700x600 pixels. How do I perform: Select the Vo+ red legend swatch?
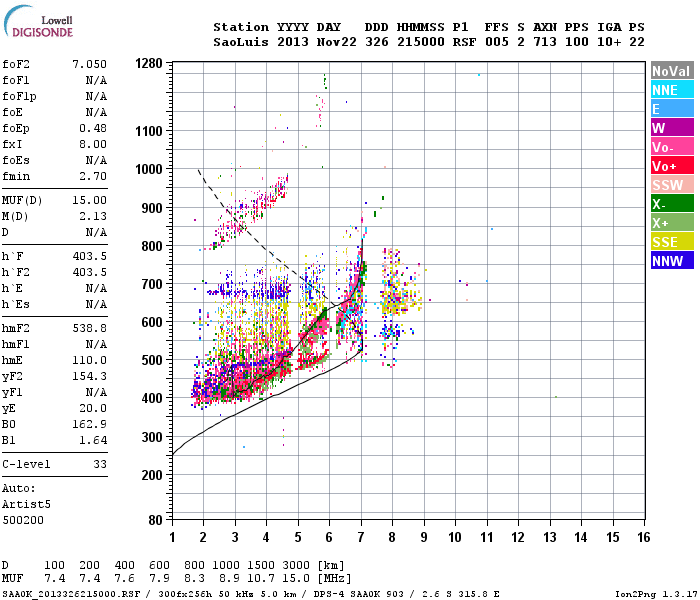672,166
